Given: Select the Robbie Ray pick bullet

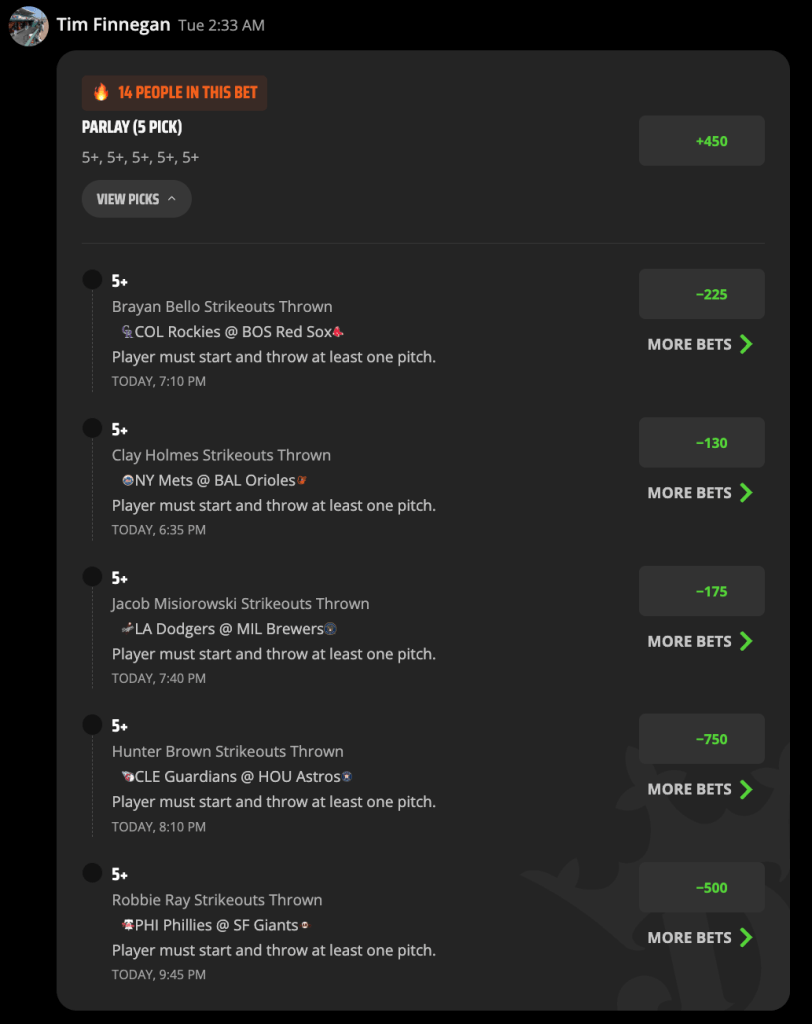Looking at the screenshot, I should 92,872.
